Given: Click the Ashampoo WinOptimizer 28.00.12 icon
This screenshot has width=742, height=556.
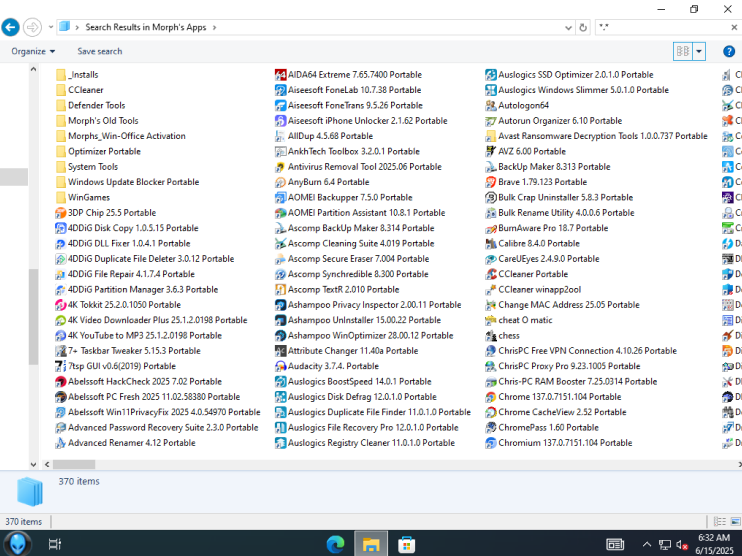Looking at the screenshot, I should point(280,335).
